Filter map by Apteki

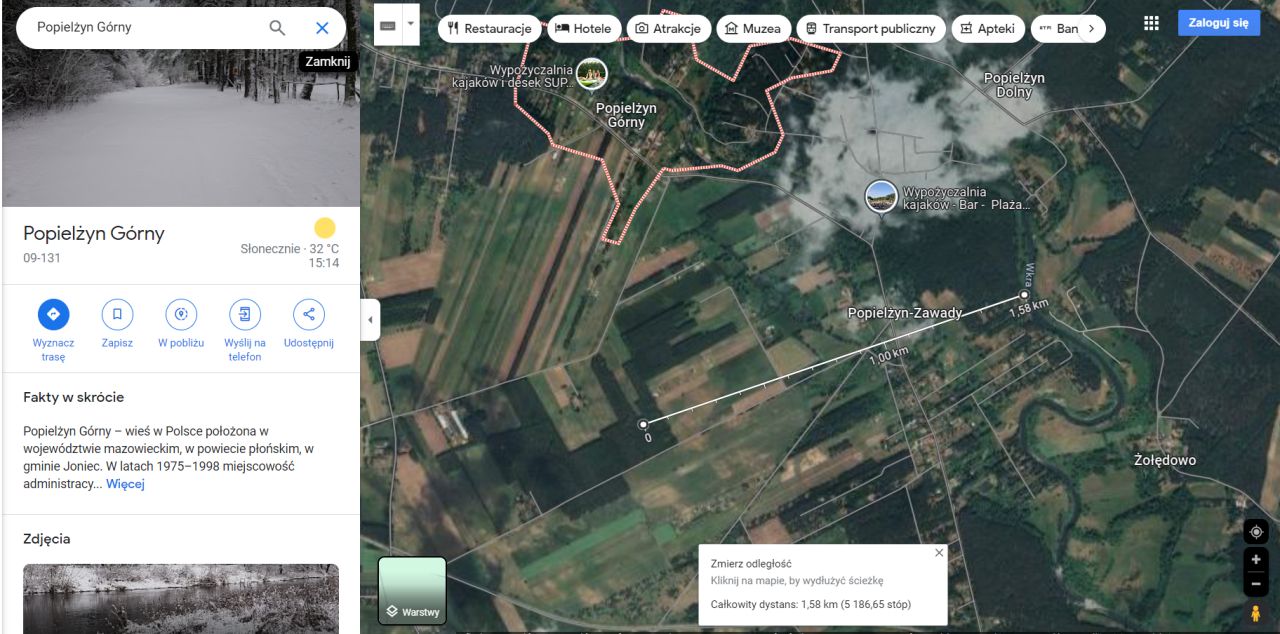(x=987, y=29)
